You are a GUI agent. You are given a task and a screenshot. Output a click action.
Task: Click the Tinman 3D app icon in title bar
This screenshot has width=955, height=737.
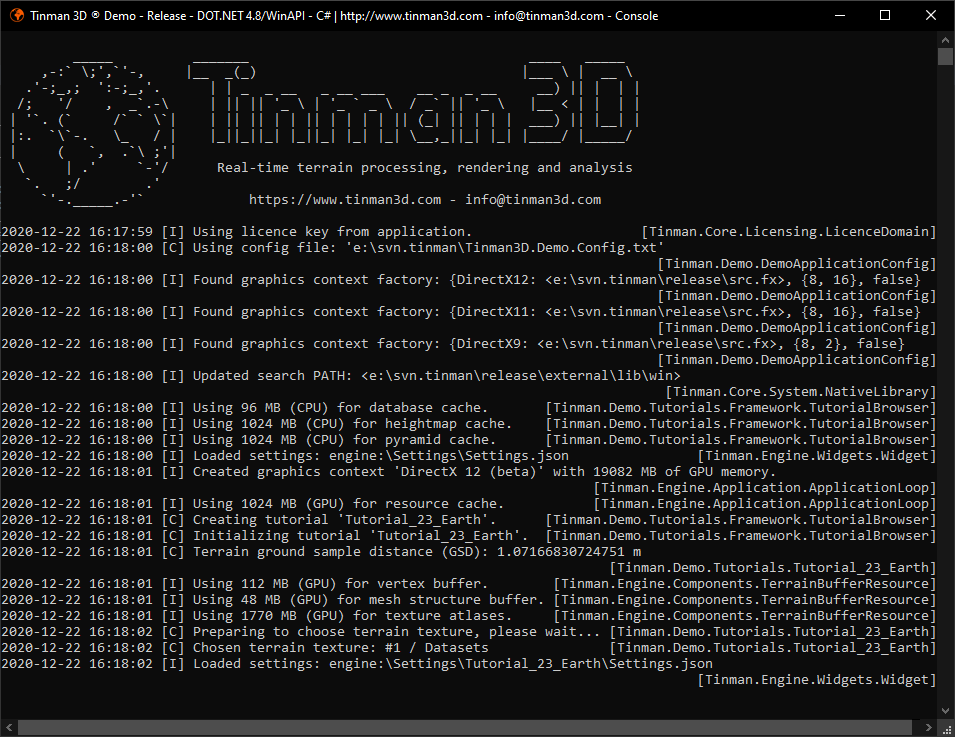click(x=17, y=15)
